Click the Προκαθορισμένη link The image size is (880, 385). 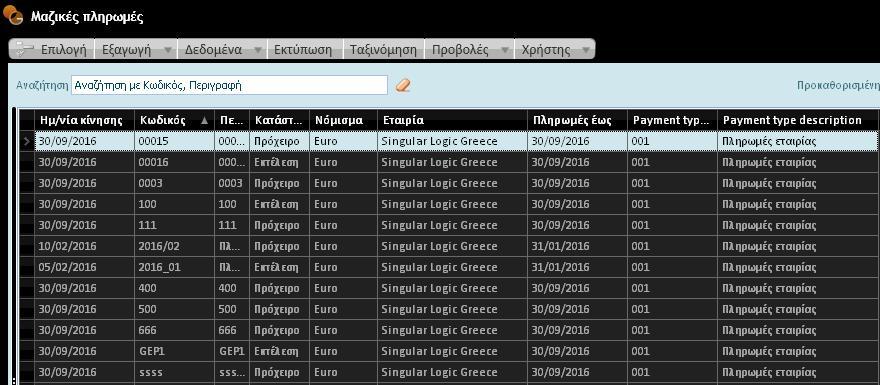[838, 85]
